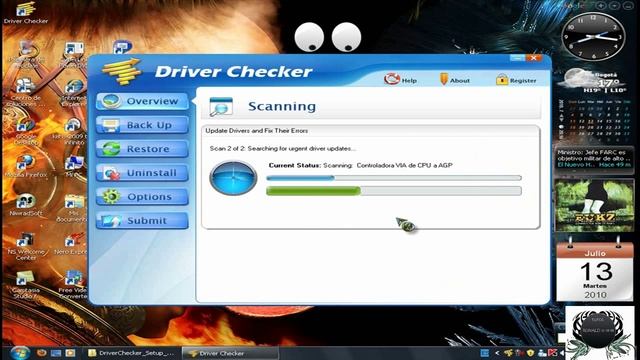
Task: Click the Help lifebuoy icon
Action: (392, 78)
